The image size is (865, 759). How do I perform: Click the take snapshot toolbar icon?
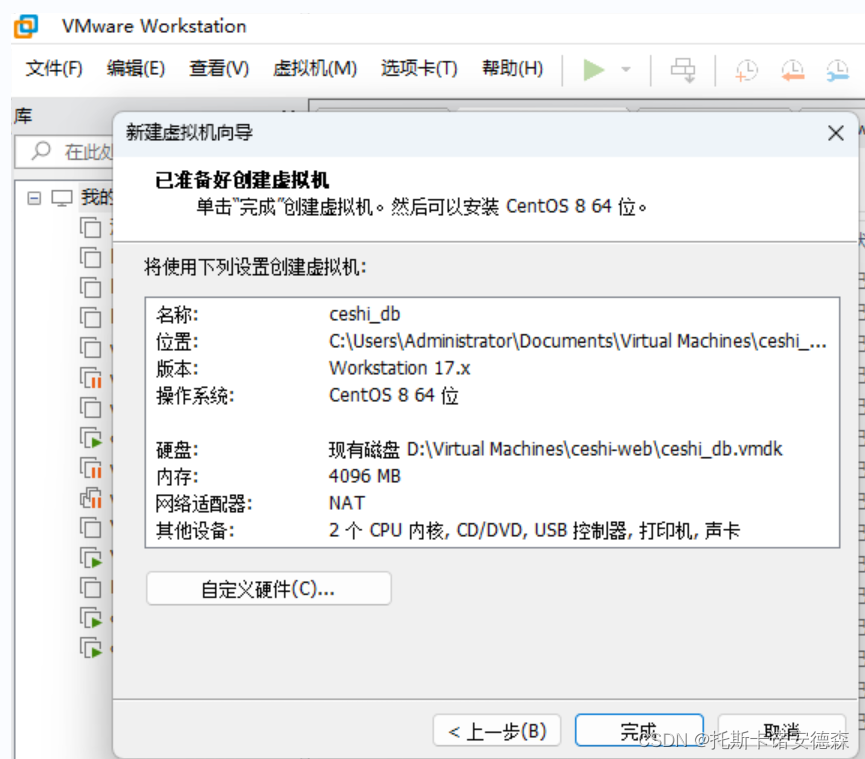click(x=746, y=71)
